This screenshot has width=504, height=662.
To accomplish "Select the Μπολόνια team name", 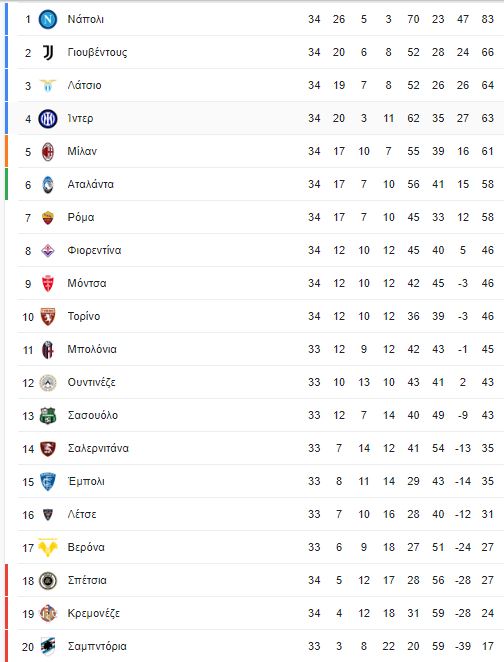I will (92, 350).
